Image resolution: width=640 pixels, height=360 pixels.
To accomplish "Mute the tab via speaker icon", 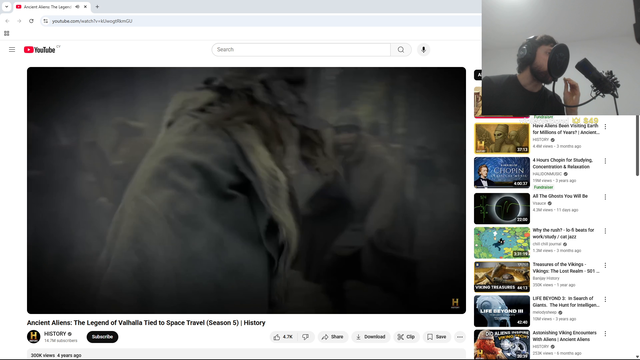I will pos(77,7).
